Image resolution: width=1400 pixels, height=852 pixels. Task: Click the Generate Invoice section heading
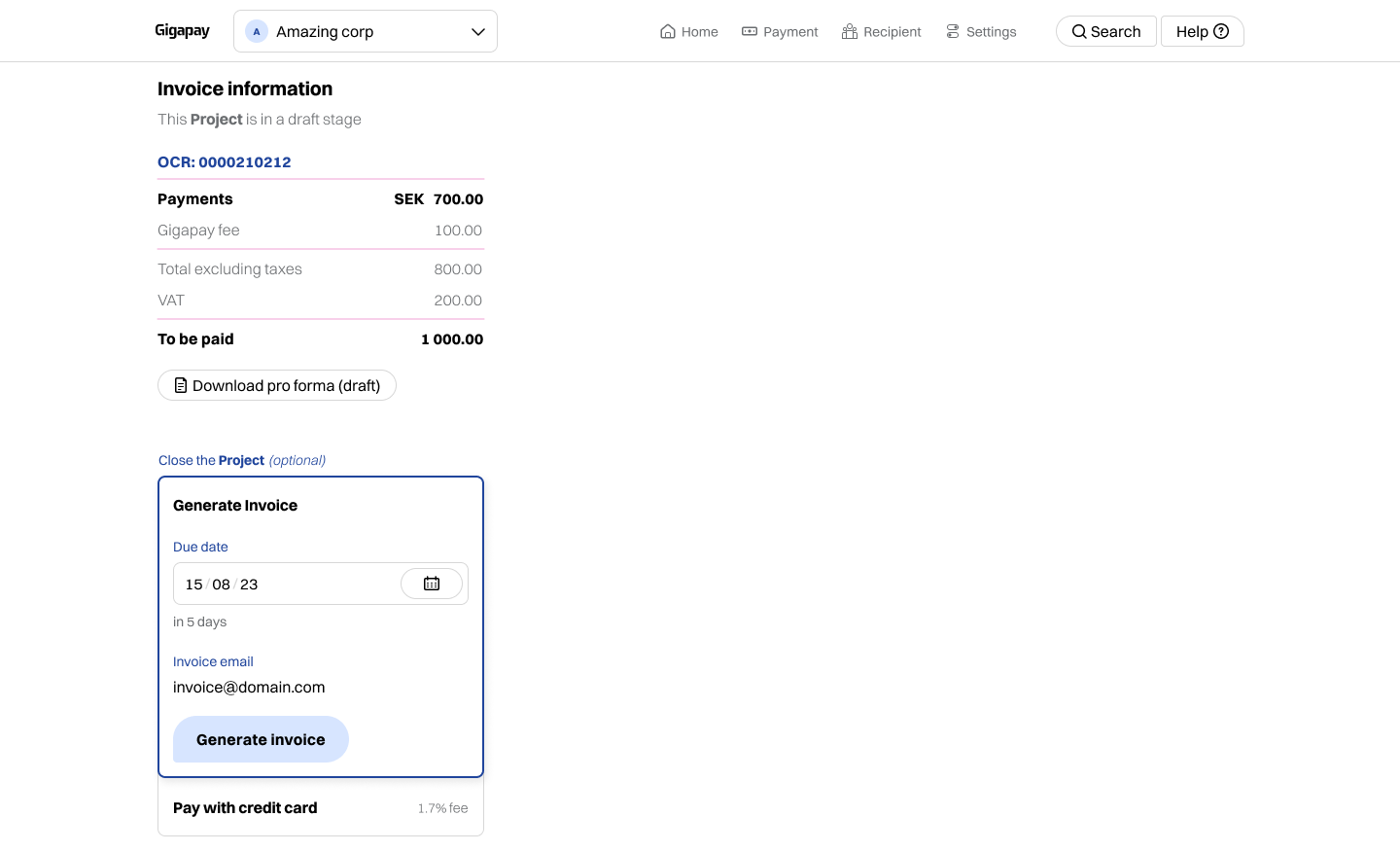tap(235, 506)
